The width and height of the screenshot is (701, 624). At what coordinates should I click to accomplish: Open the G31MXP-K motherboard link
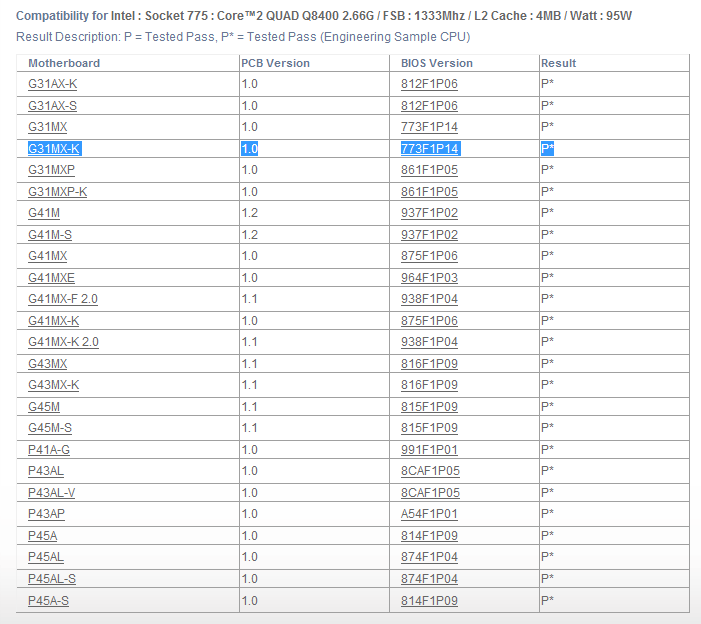click(58, 192)
